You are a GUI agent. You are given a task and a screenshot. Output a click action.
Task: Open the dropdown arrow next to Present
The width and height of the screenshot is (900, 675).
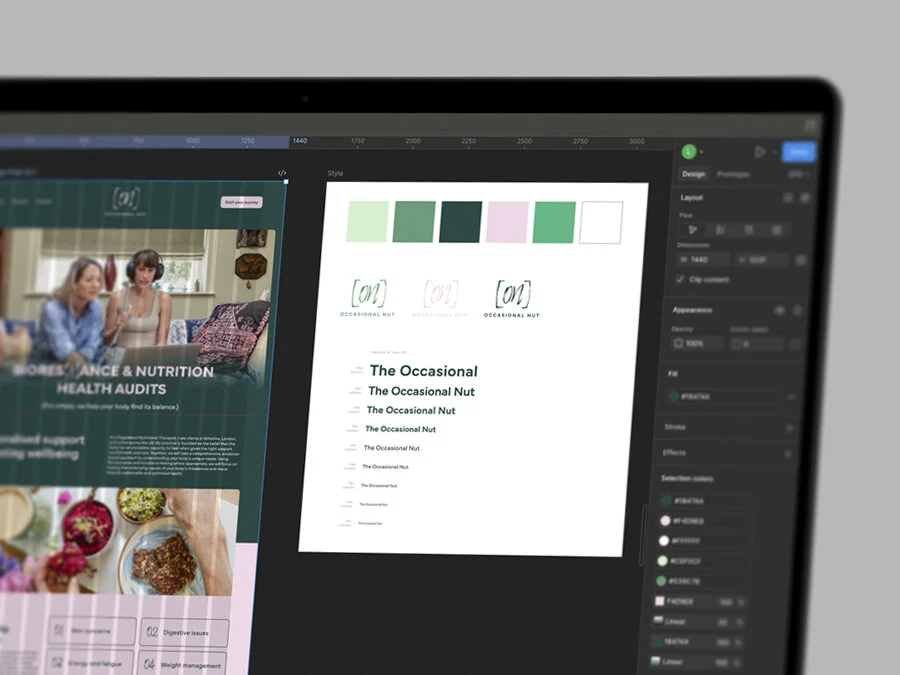[774, 152]
